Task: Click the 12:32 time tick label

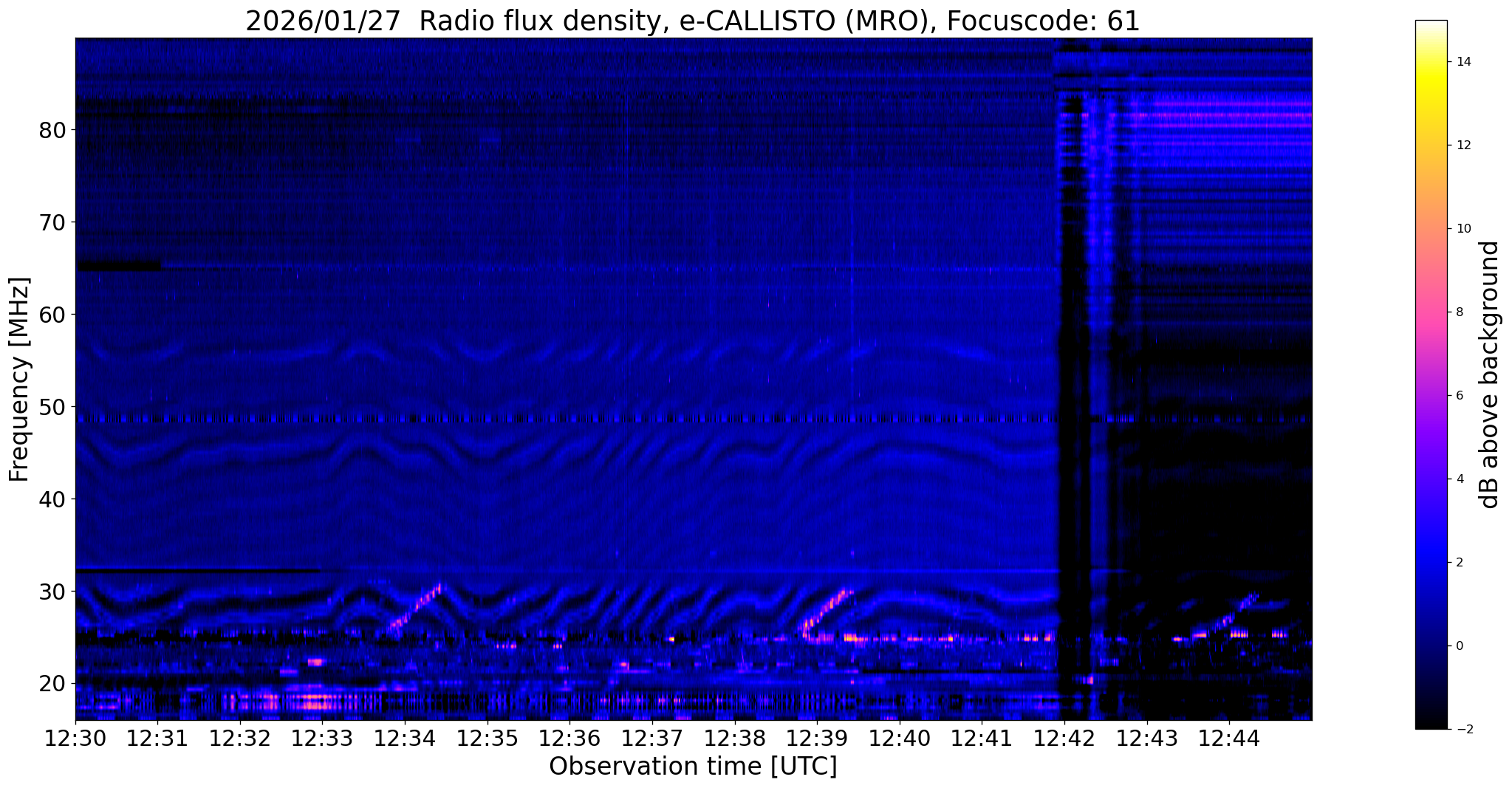Action: pos(240,738)
